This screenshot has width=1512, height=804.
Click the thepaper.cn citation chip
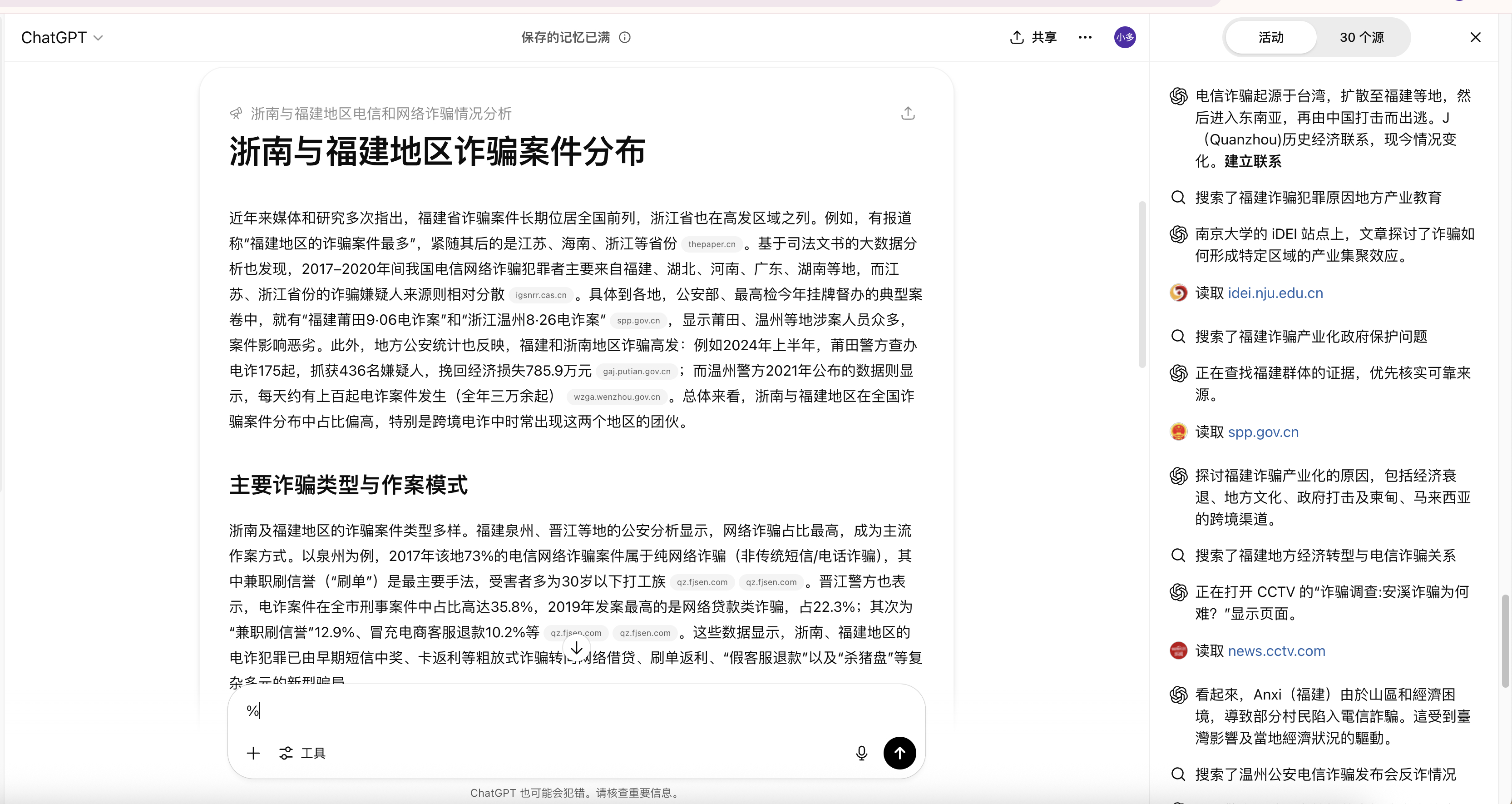coord(712,244)
